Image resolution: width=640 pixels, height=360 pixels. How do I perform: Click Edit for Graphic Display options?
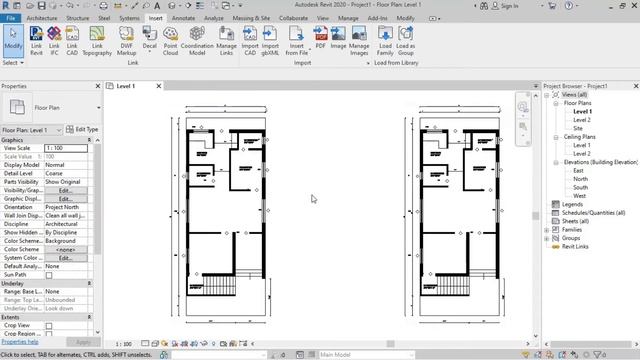click(x=66, y=199)
